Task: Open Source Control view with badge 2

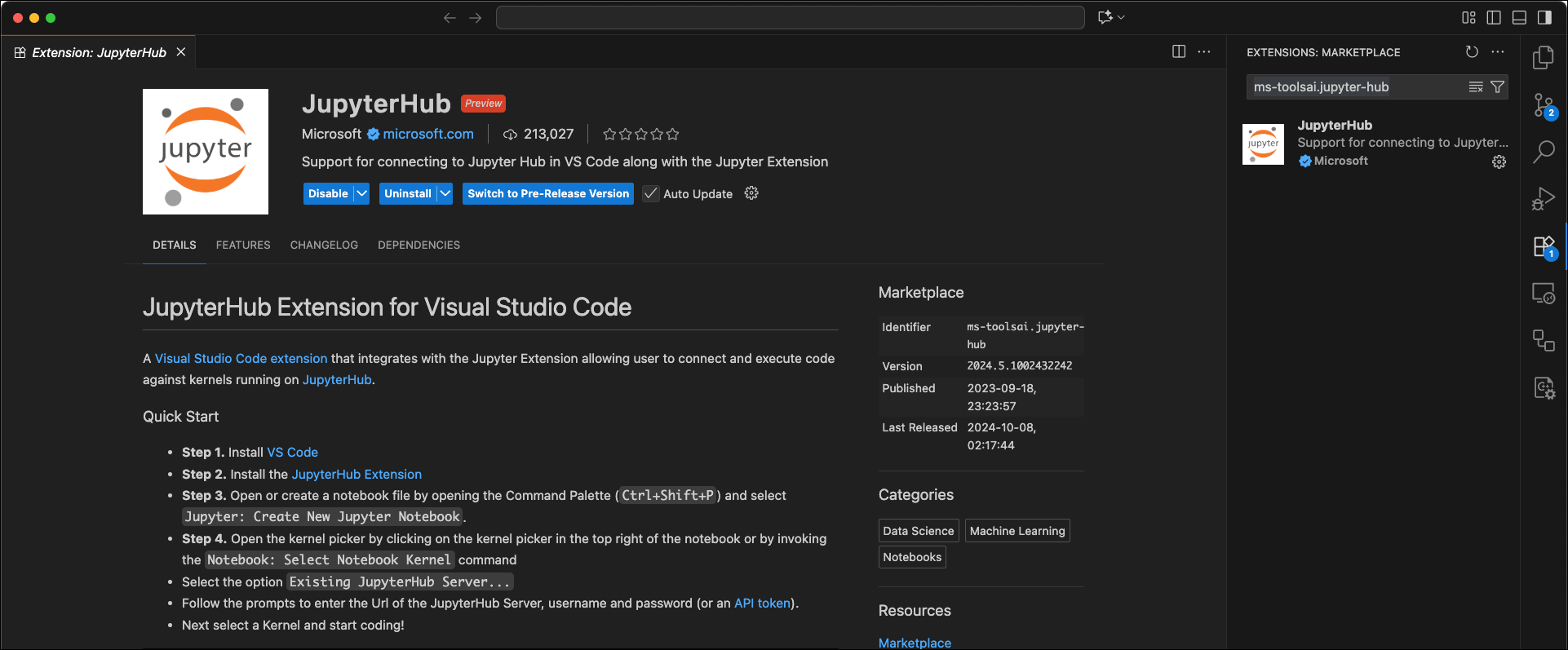Action: (1544, 105)
